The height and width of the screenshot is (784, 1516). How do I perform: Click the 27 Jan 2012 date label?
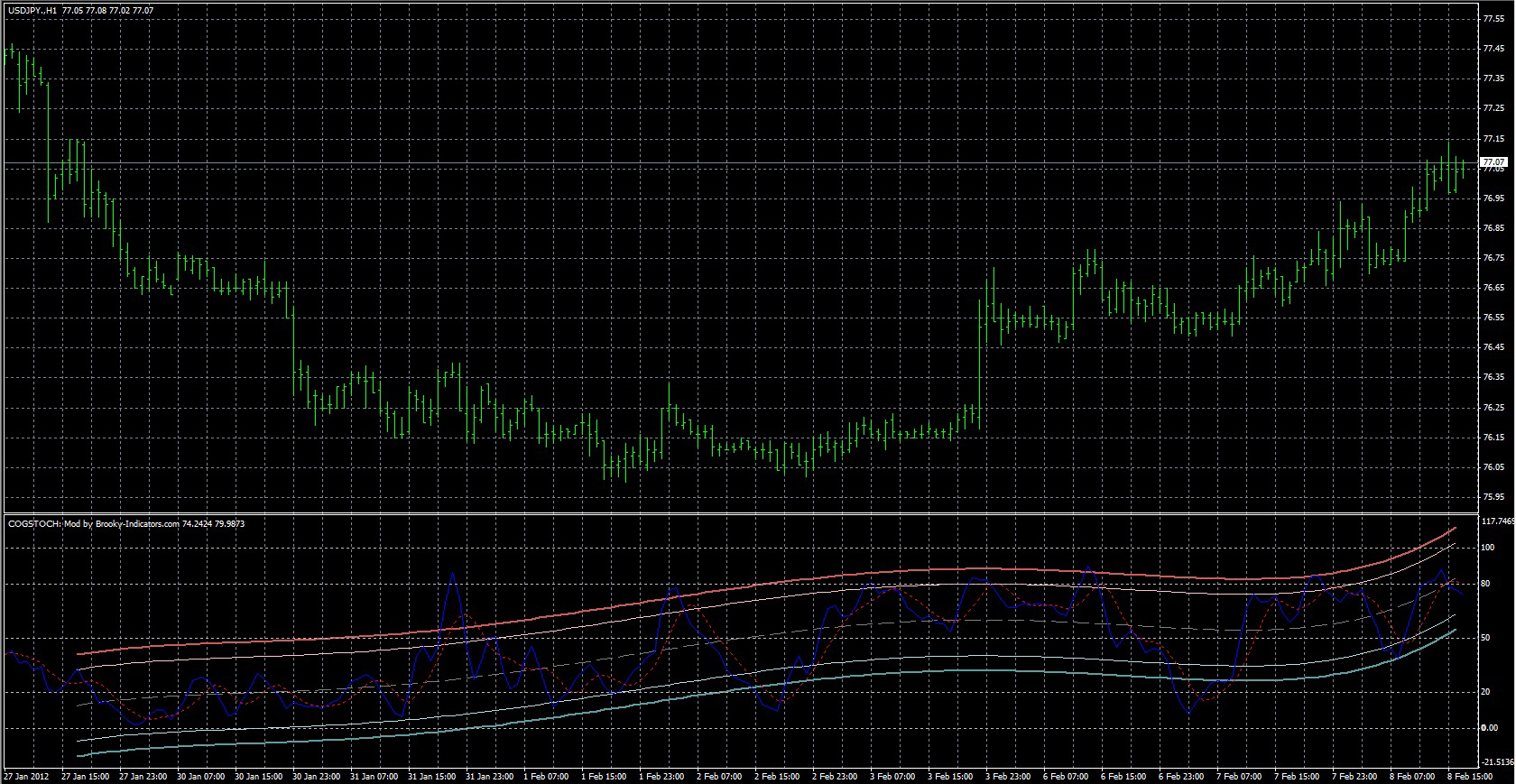27,776
